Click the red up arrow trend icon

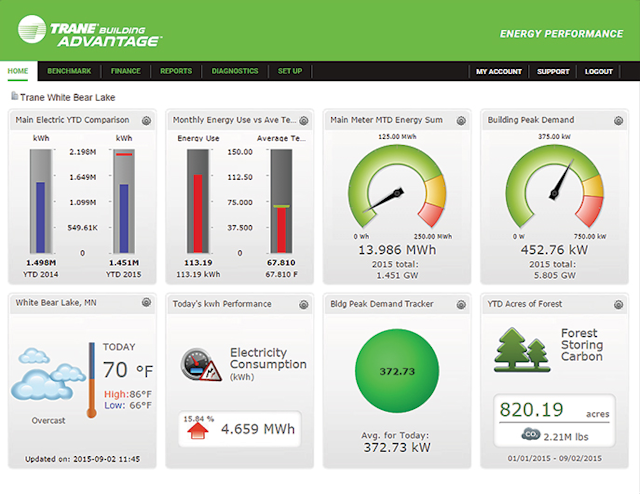198,431
